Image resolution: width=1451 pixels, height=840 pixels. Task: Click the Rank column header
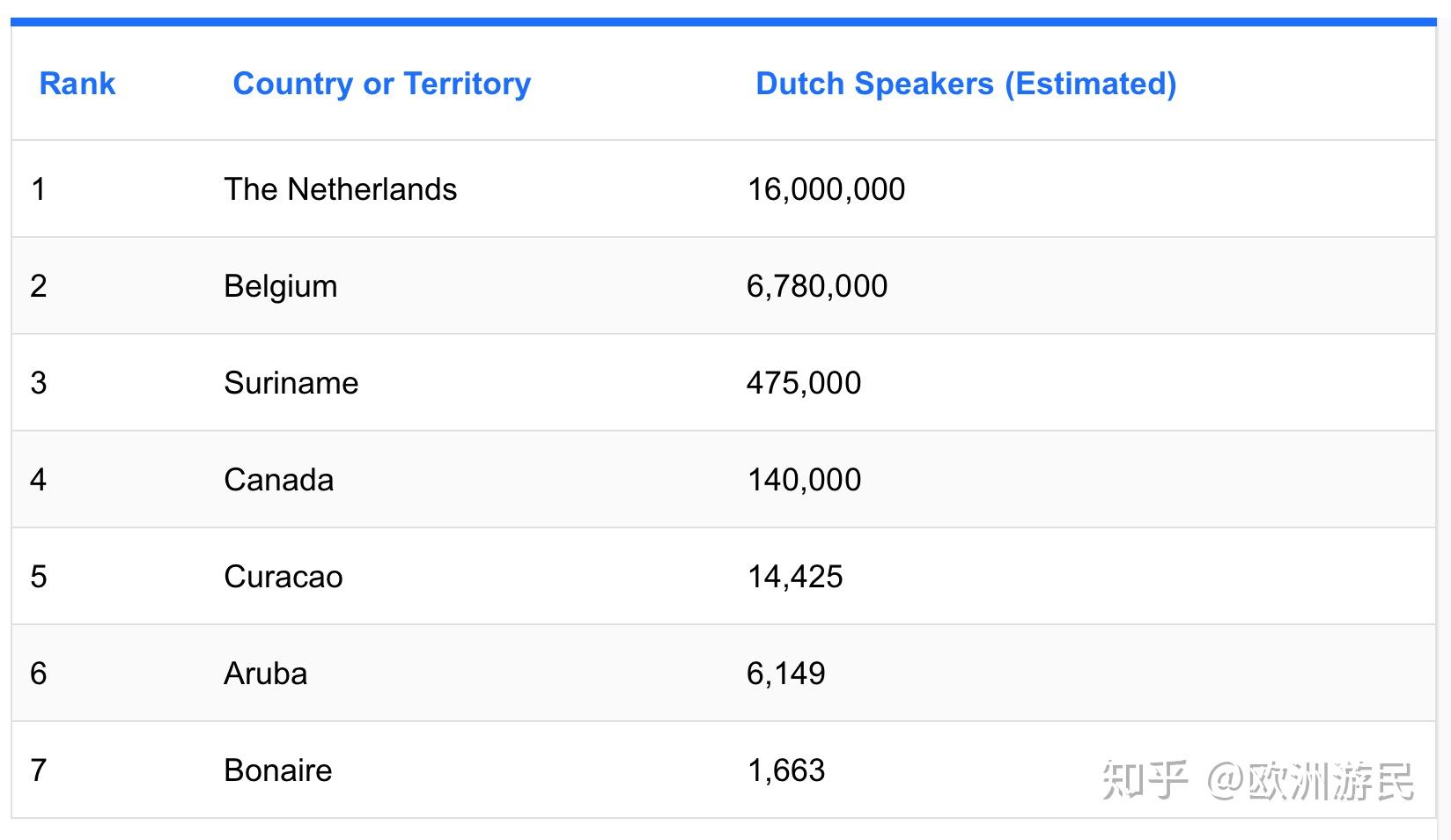[x=77, y=84]
